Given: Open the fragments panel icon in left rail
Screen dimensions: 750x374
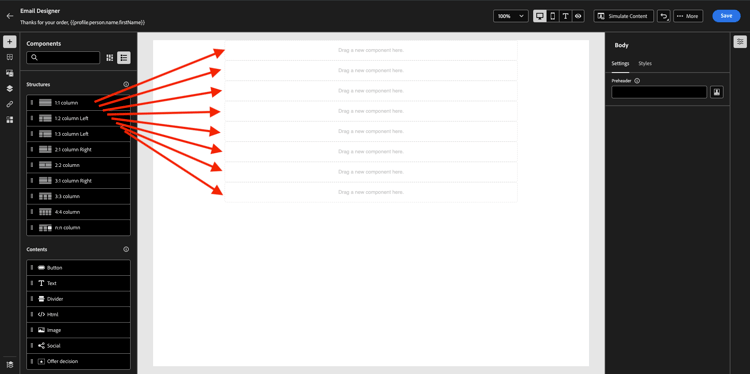Looking at the screenshot, I should 10,57.
